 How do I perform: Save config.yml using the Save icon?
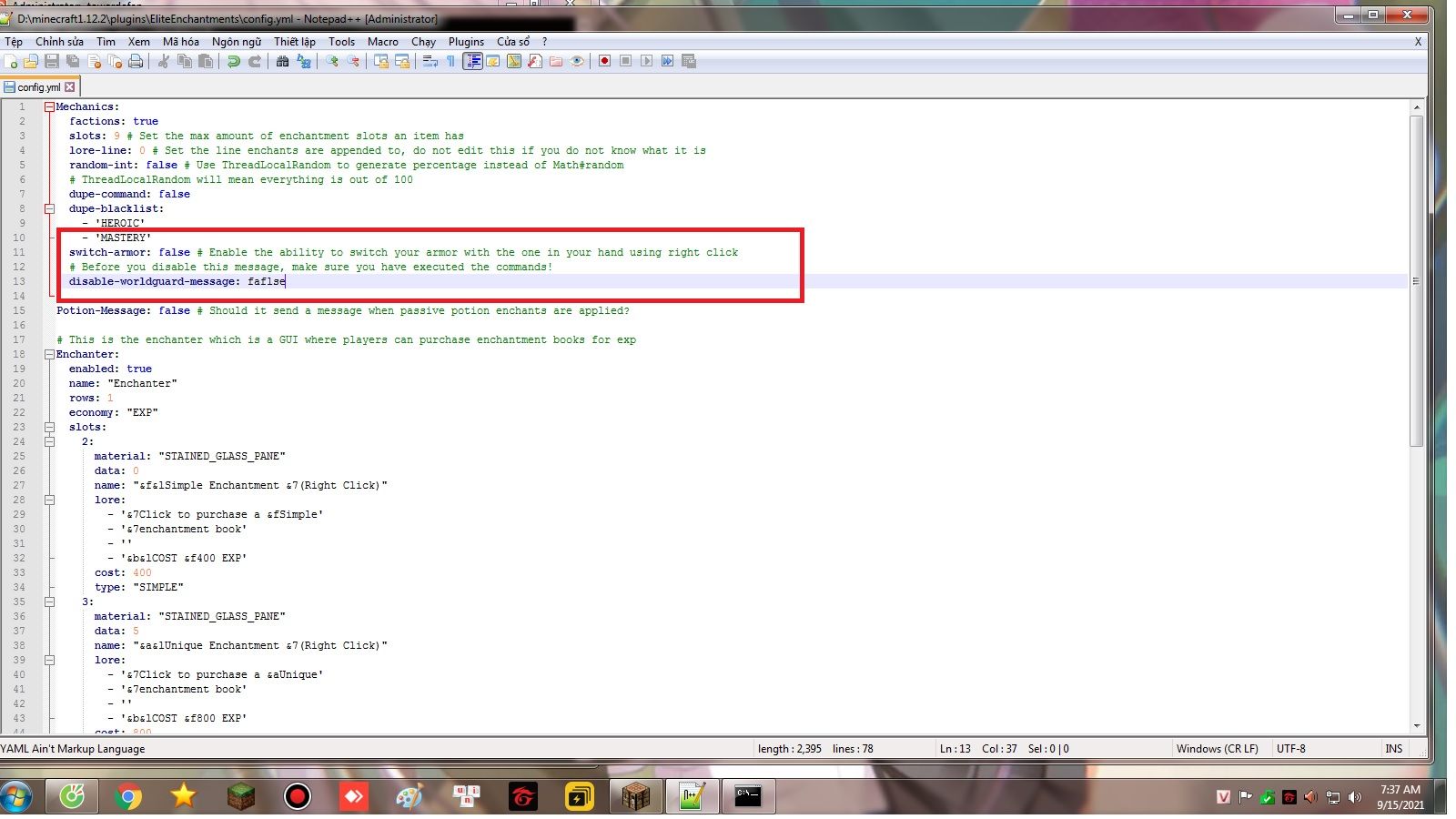pos(52,61)
